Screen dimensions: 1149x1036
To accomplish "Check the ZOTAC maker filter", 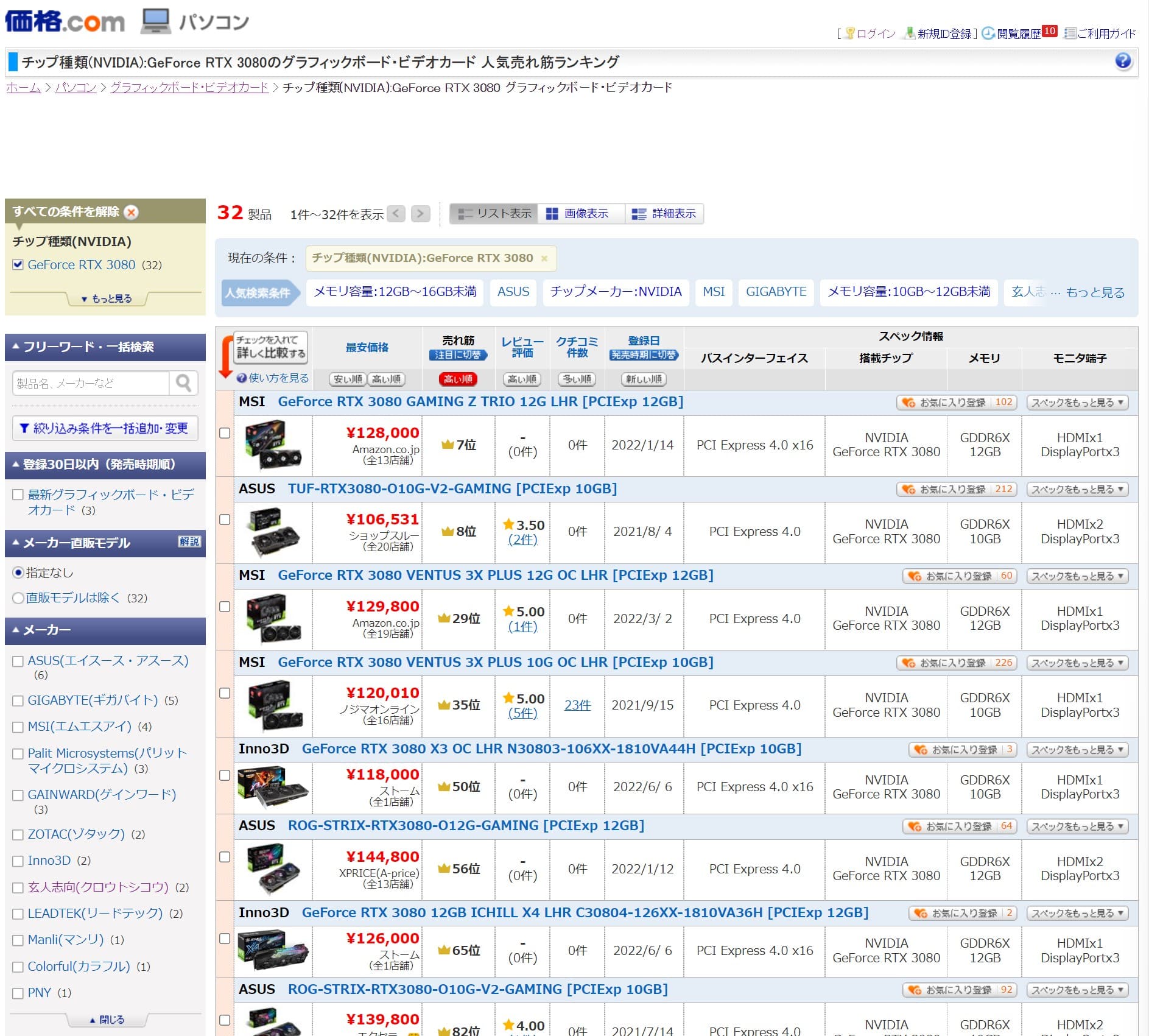I will click(x=18, y=835).
